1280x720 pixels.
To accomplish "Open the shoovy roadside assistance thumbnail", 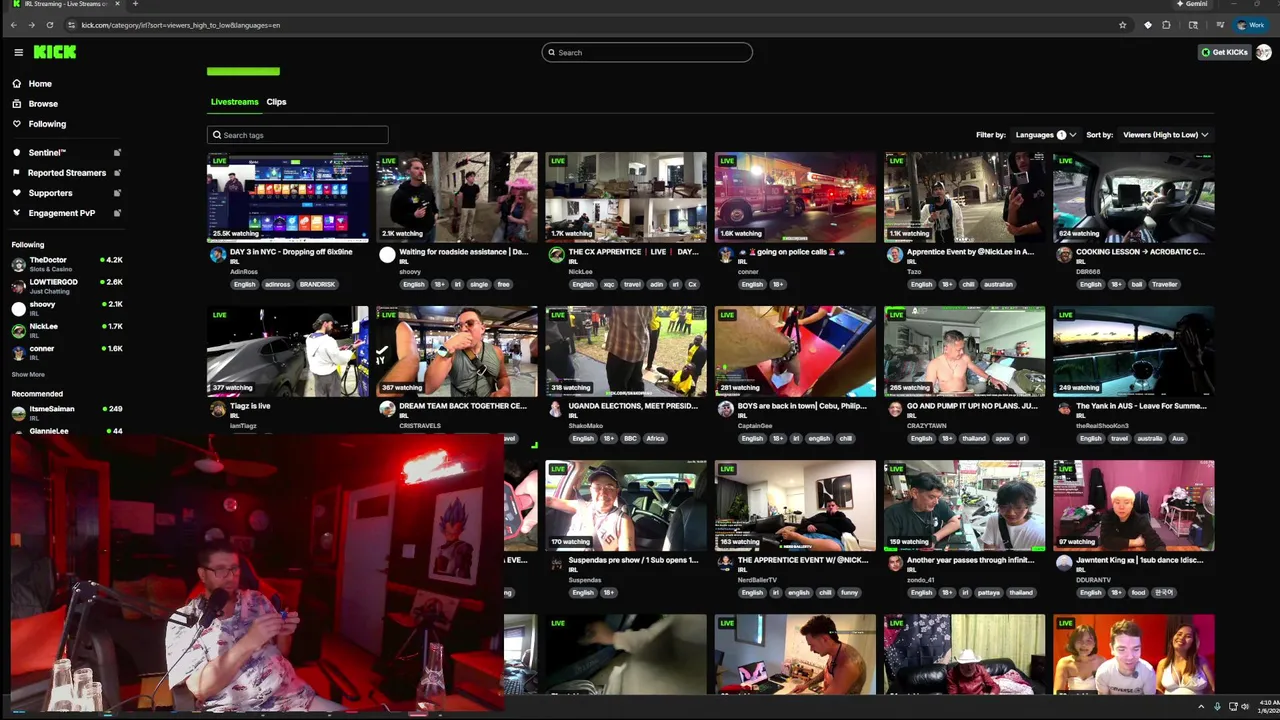I will pyautogui.click(x=457, y=197).
